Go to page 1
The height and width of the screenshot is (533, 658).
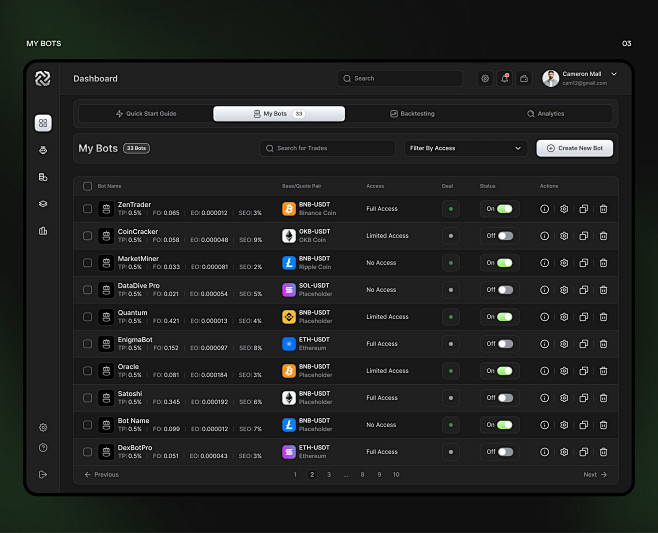click(x=295, y=475)
